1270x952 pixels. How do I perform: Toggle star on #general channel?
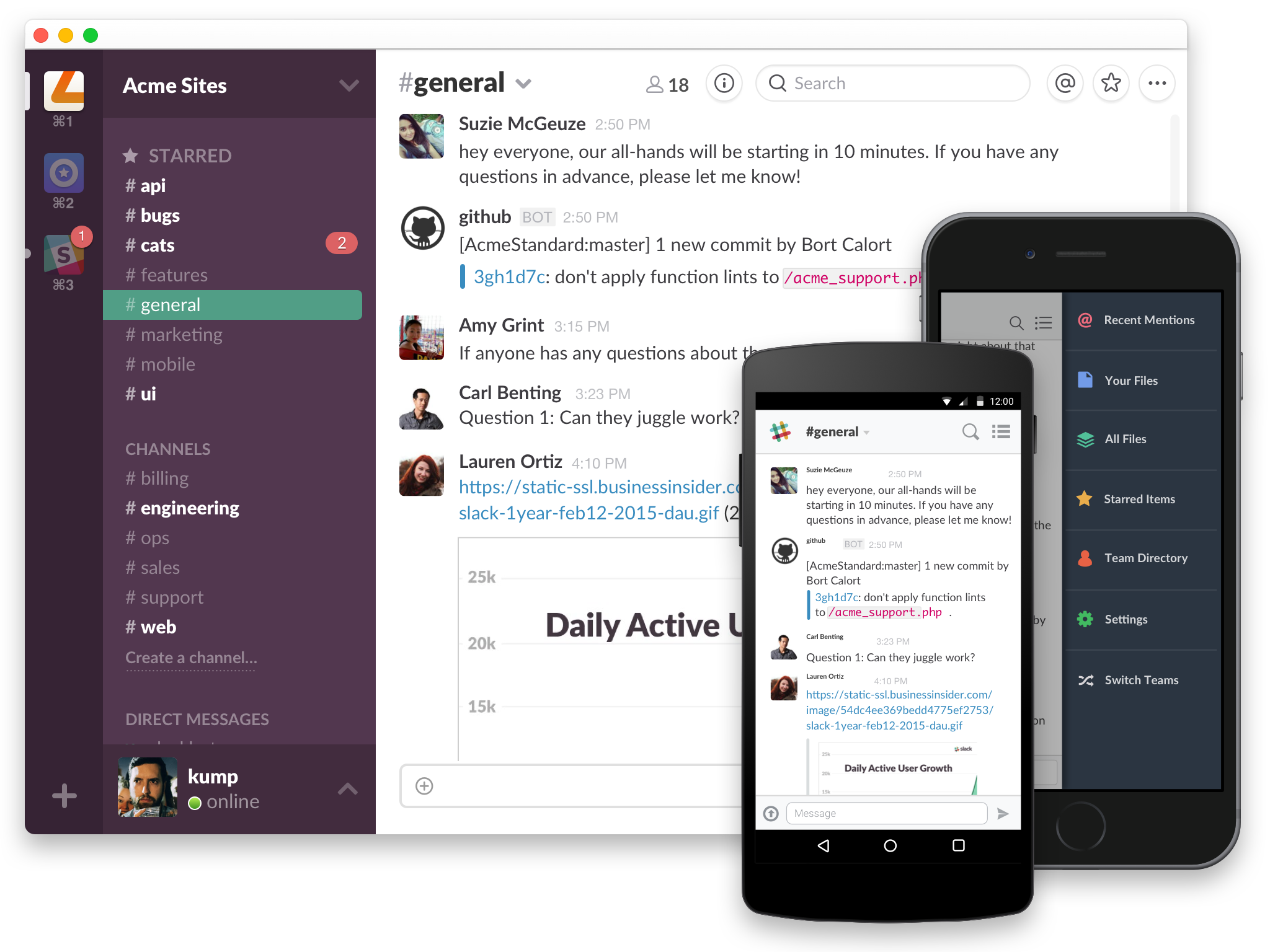click(x=1112, y=84)
